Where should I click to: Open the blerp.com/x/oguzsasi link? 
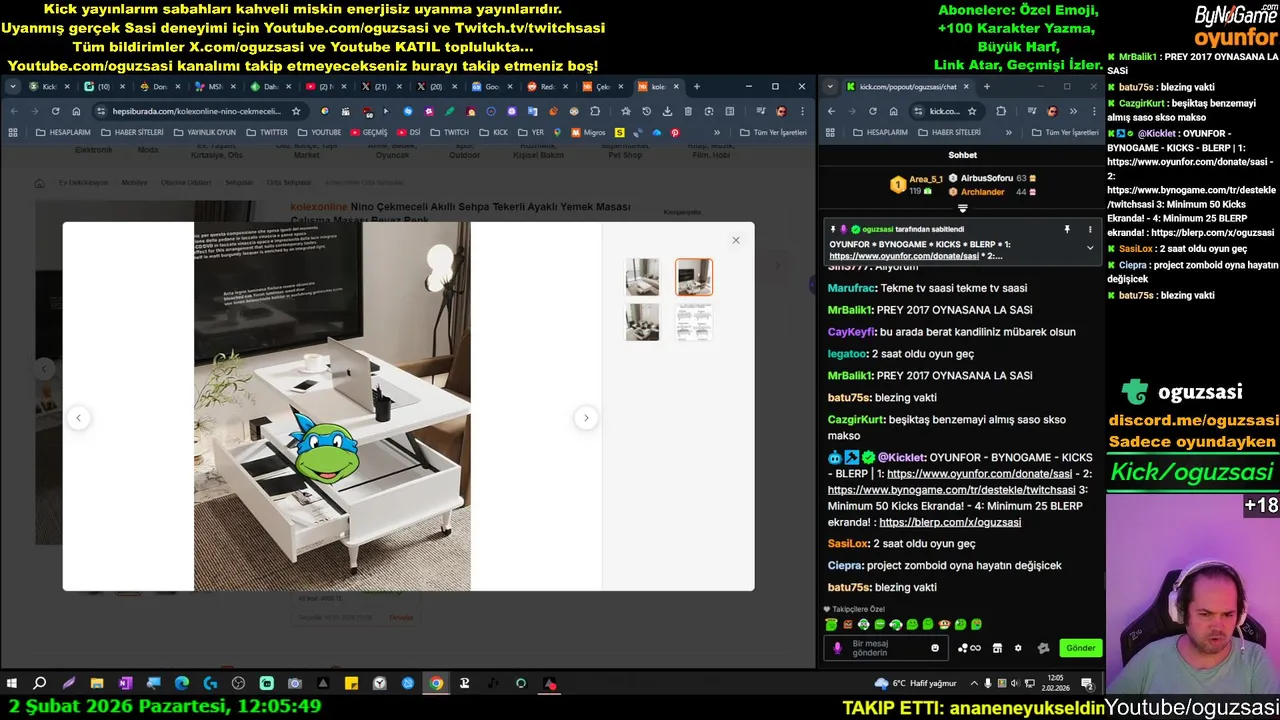tap(950, 522)
